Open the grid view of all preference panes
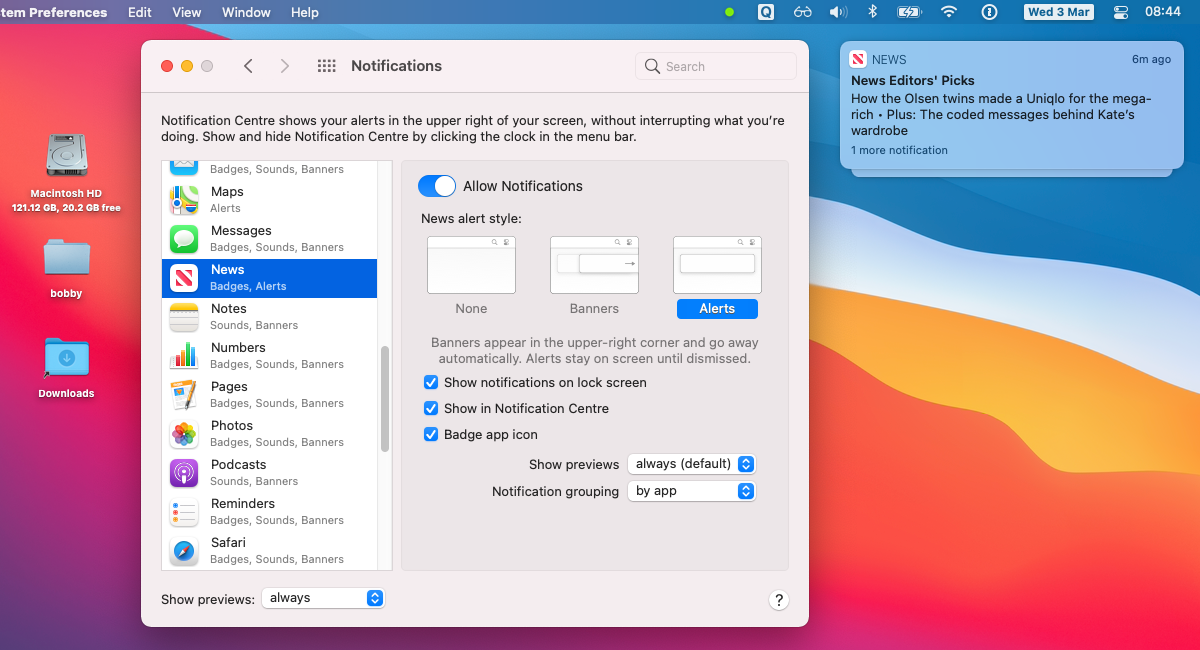The image size is (1200, 650). tap(326, 65)
